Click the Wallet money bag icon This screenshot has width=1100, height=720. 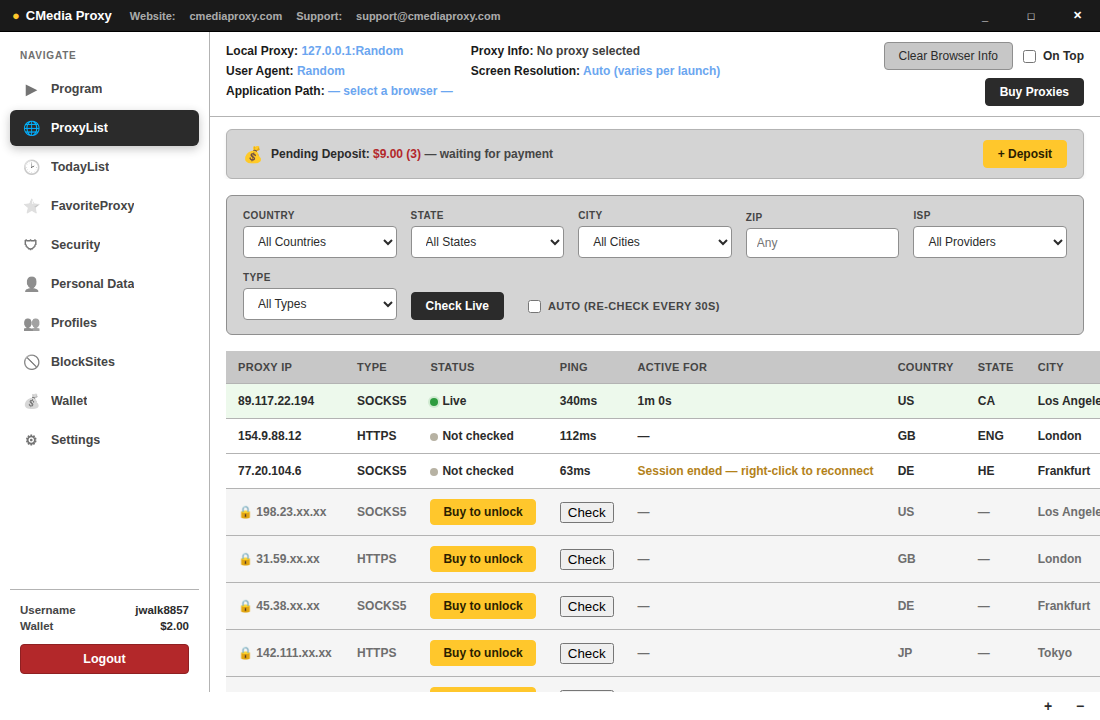pyautogui.click(x=32, y=401)
